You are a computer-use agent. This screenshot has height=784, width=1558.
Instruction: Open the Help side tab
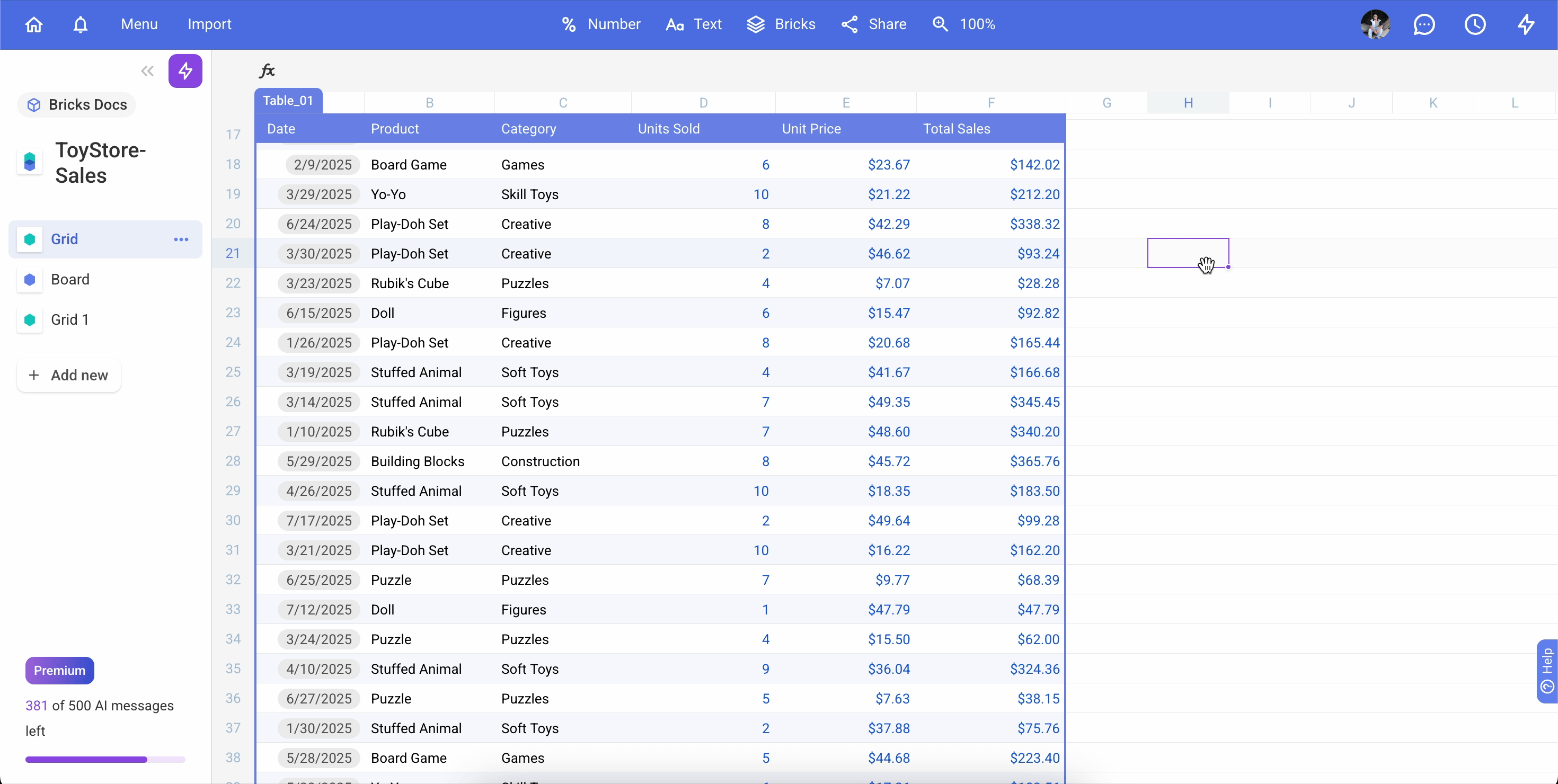(x=1547, y=671)
